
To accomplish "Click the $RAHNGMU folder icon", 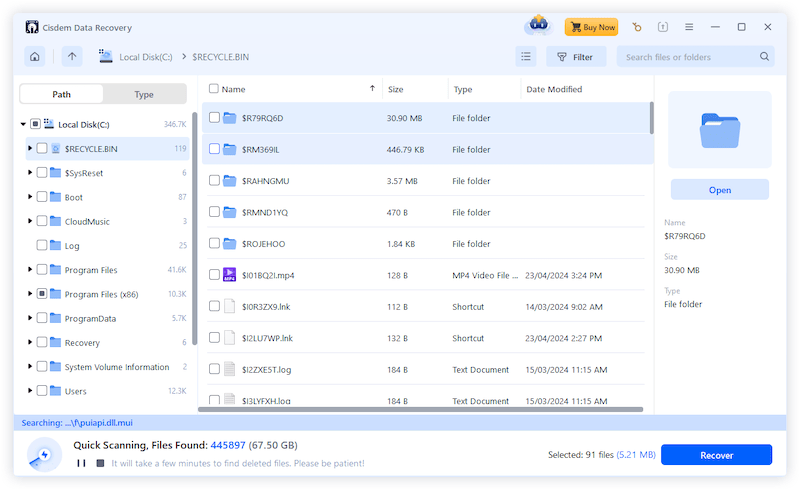I will coord(230,181).
